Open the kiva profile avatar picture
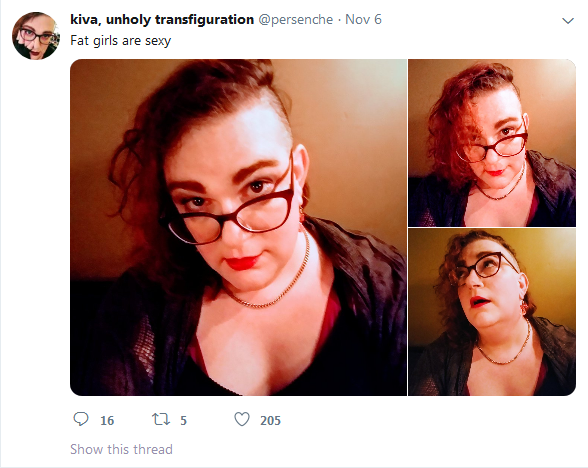 click(x=36, y=36)
